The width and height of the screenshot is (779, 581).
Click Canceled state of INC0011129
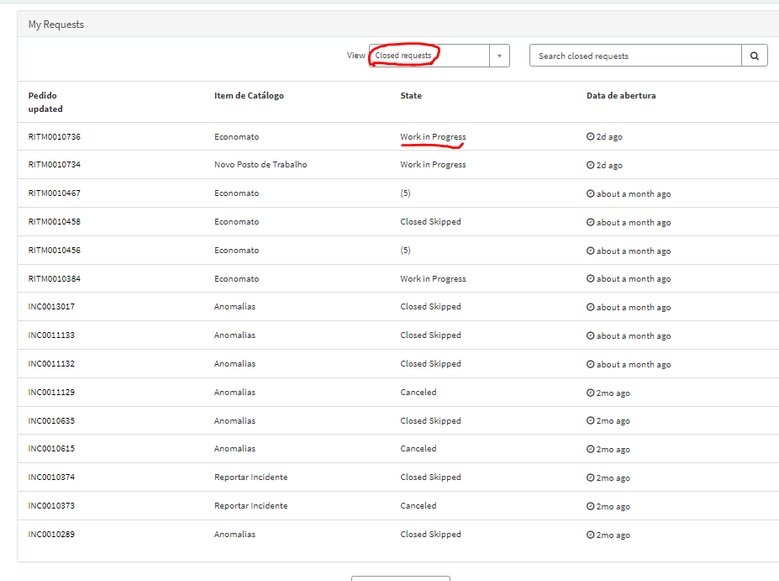coord(418,392)
